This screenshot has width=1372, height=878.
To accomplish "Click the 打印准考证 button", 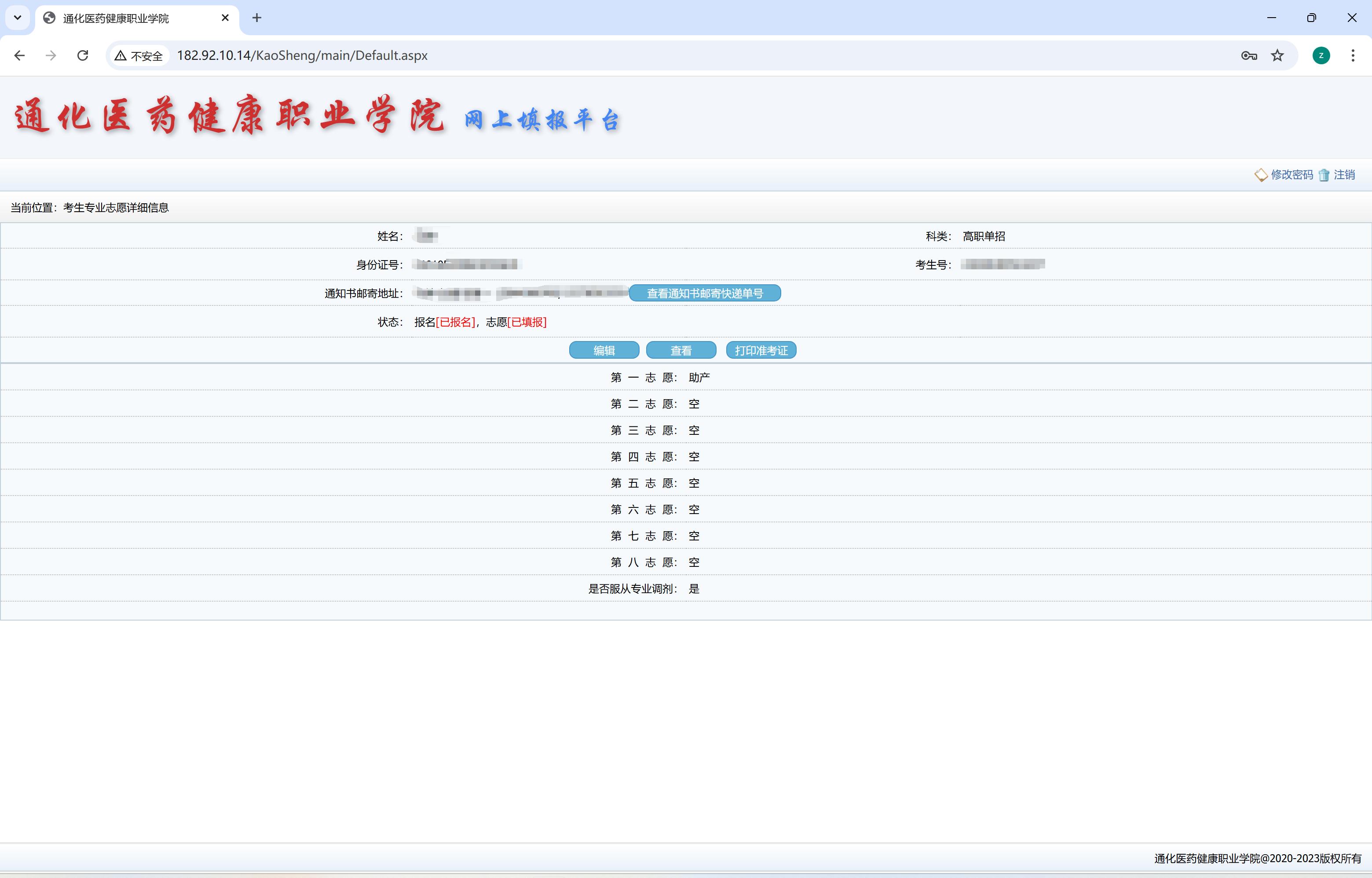I will 761,350.
